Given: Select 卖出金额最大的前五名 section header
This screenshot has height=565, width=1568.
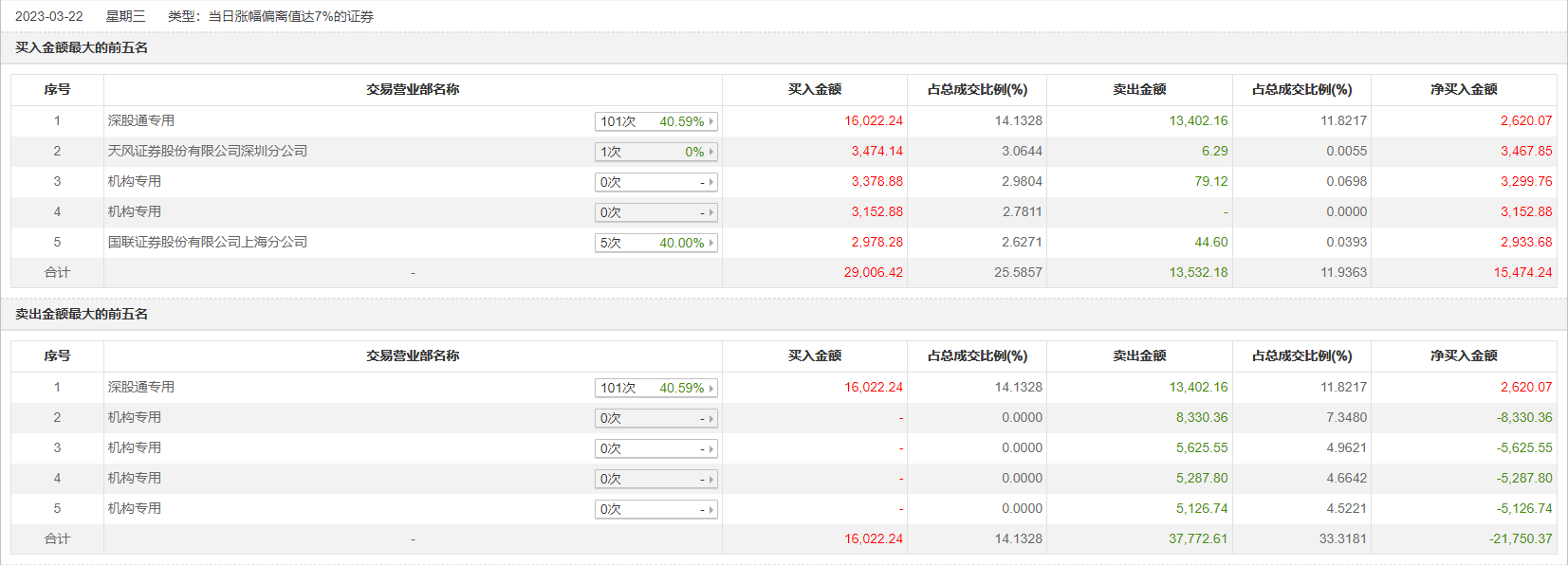Looking at the screenshot, I should click(x=82, y=314).
